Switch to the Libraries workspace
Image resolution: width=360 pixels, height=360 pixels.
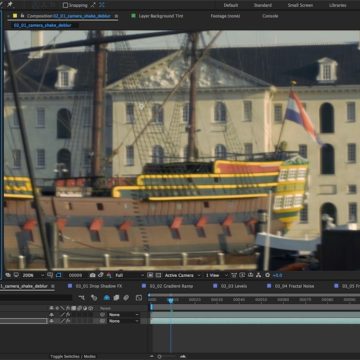338,5
